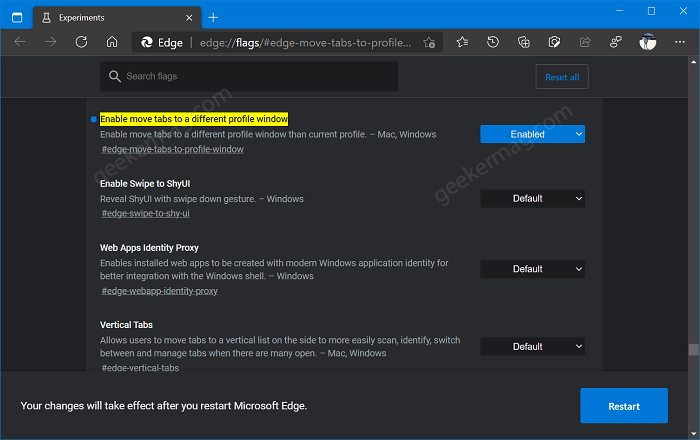Click the magnifier icon in flag search
Viewport: 700px width, 440px height.
(x=115, y=76)
